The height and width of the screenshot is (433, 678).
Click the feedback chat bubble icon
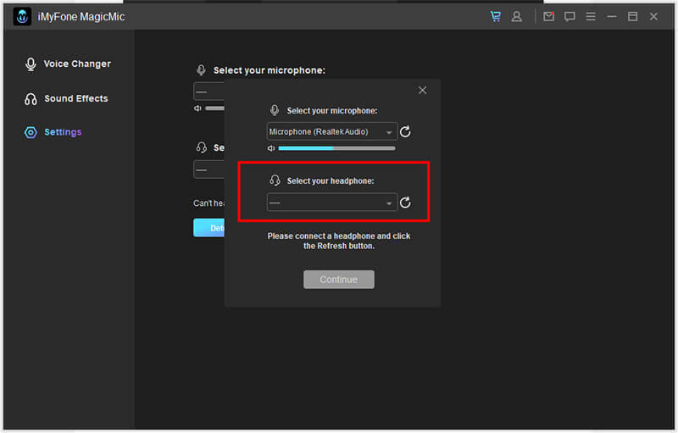[570, 17]
